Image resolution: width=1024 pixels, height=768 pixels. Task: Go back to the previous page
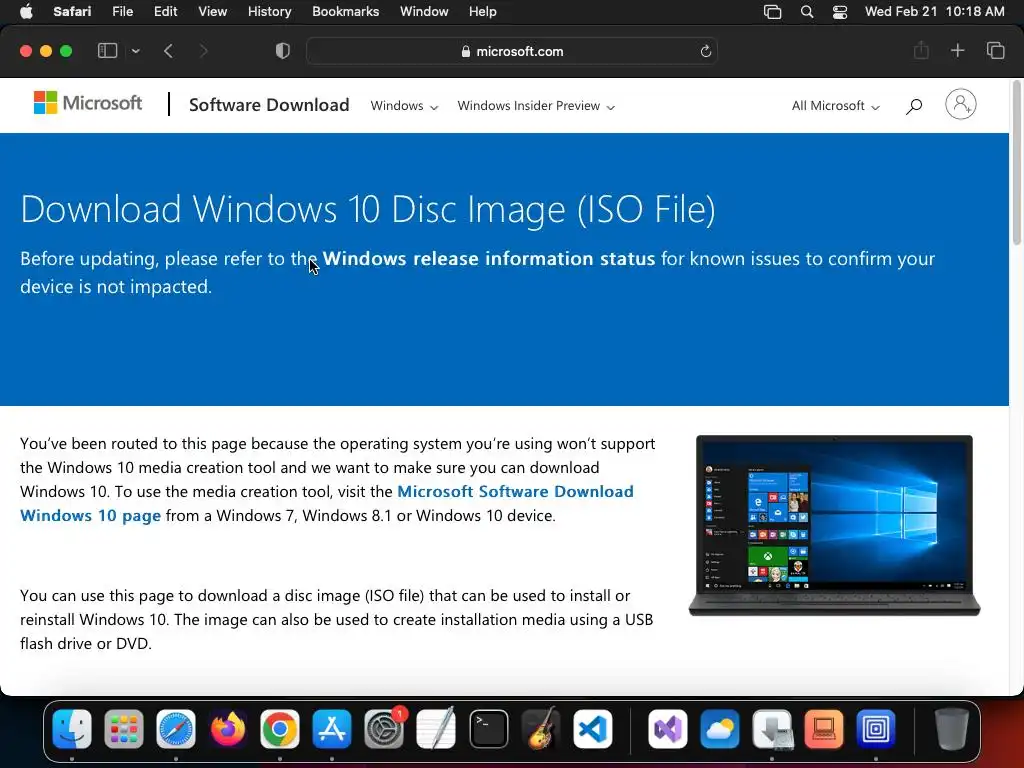168,51
